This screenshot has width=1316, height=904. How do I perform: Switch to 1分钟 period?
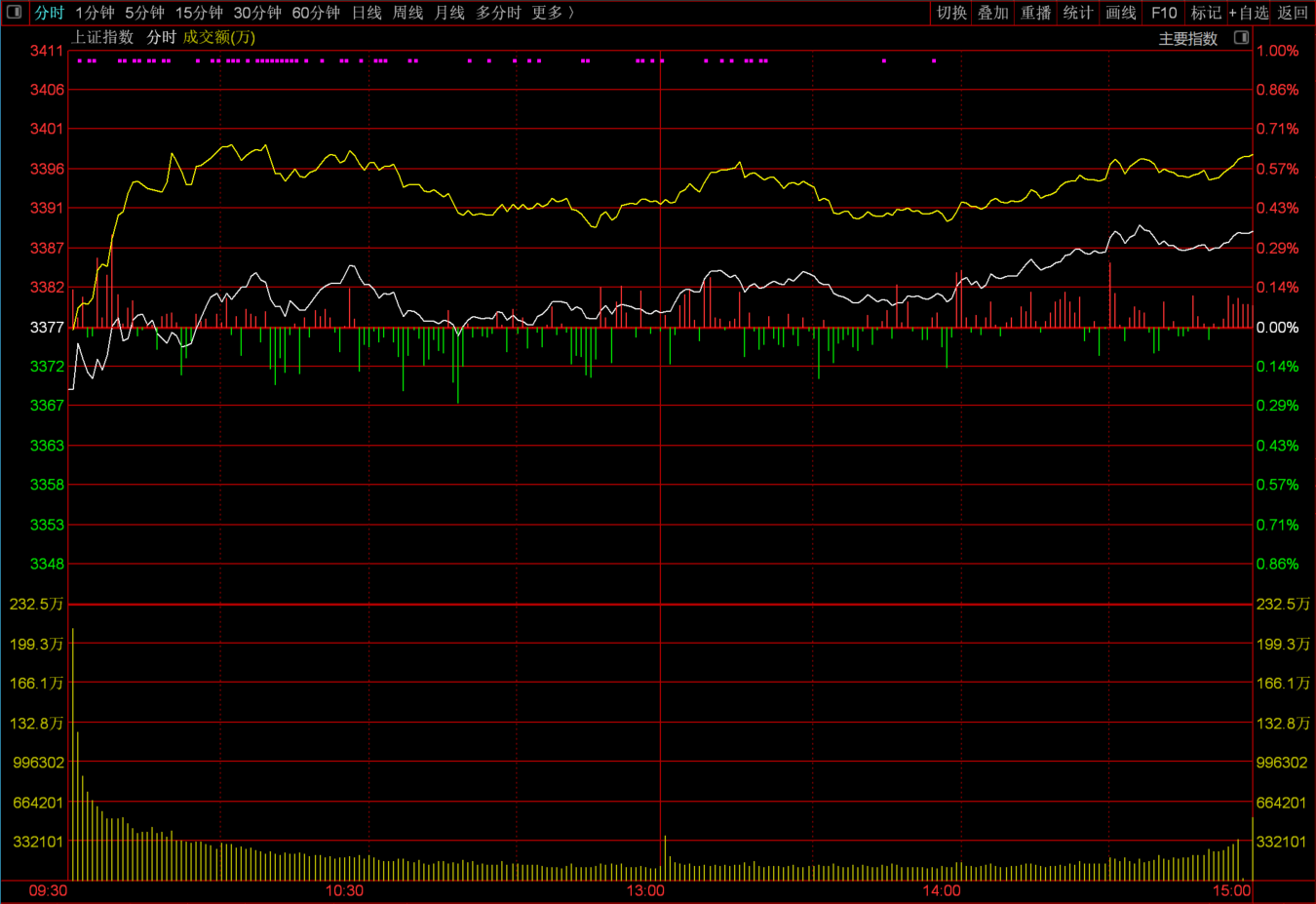(x=95, y=13)
